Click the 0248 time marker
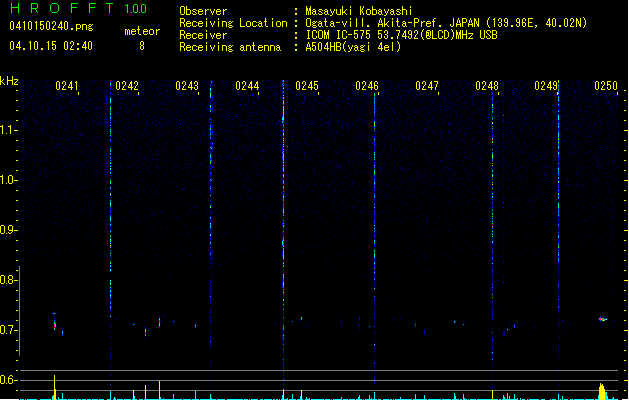The image size is (629, 400). tap(487, 86)
